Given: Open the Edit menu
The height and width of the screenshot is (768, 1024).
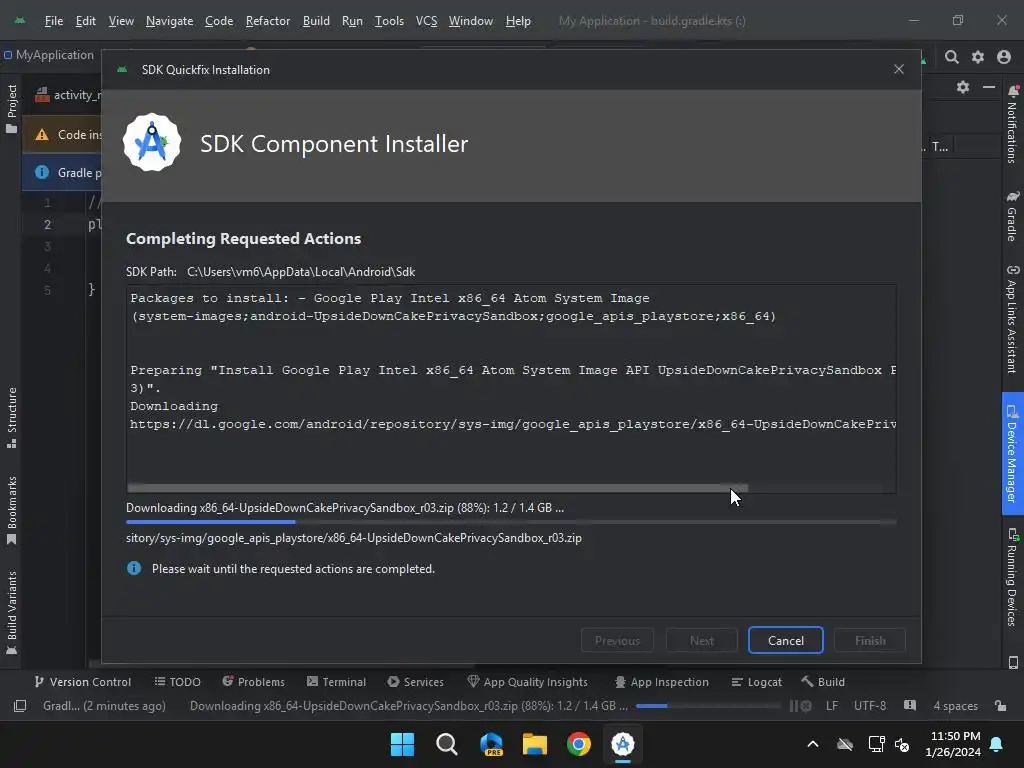Looking at the screenshot, I should pyautogui.click(x=86, y=21).
